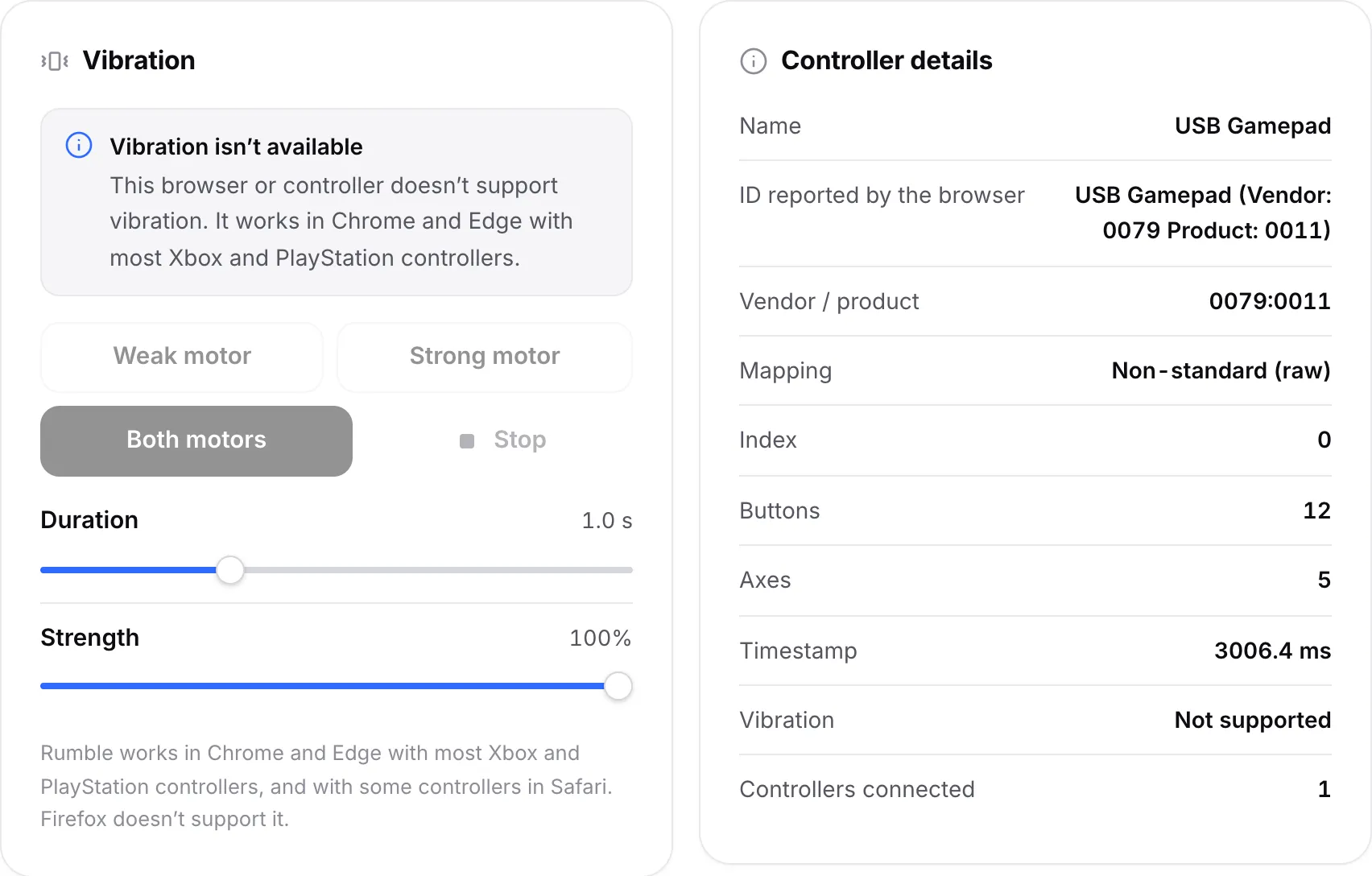Activate the Weak motor button
The height and width of the screenshot is (876, 1372).
(x=182, y=357)
